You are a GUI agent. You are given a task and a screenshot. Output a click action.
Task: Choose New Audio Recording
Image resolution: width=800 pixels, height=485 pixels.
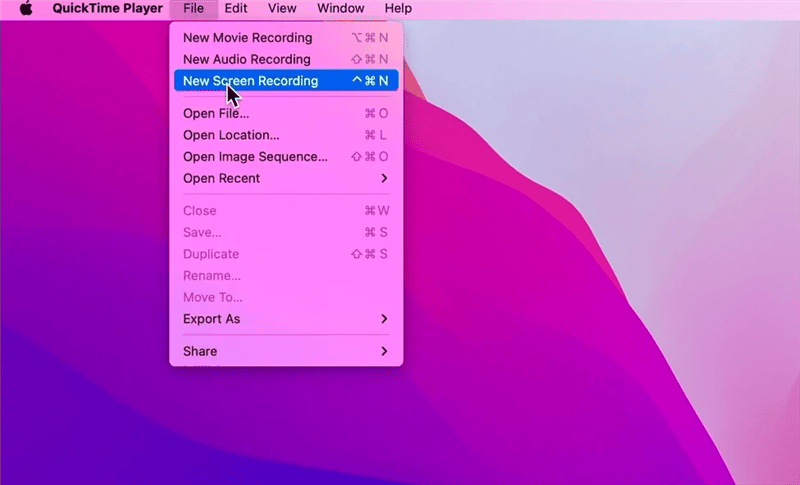(x=246, y=60)
